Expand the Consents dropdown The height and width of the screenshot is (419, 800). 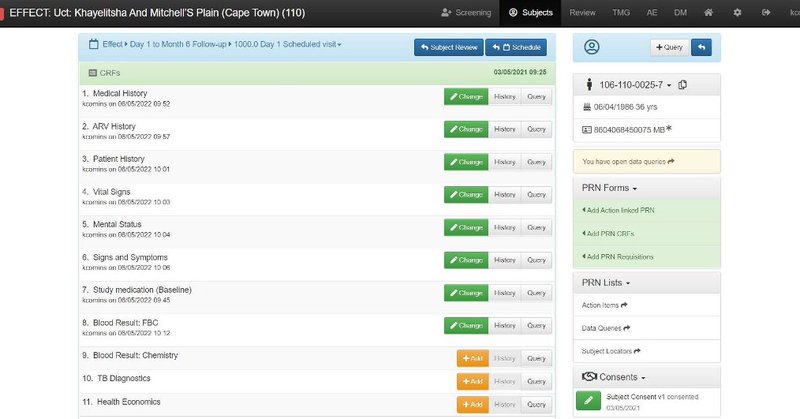point(622,377)
